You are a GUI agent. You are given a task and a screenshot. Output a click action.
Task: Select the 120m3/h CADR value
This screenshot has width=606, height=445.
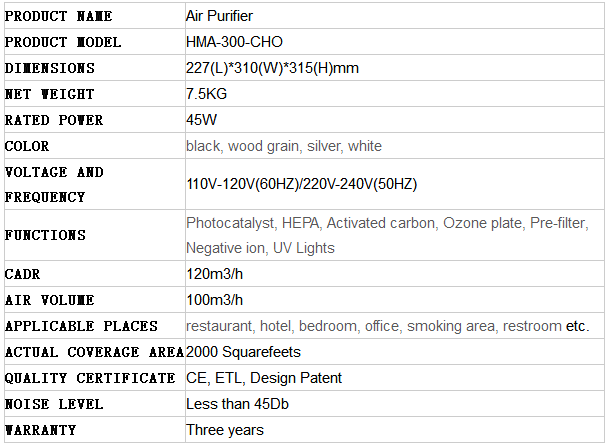[214, 274]
